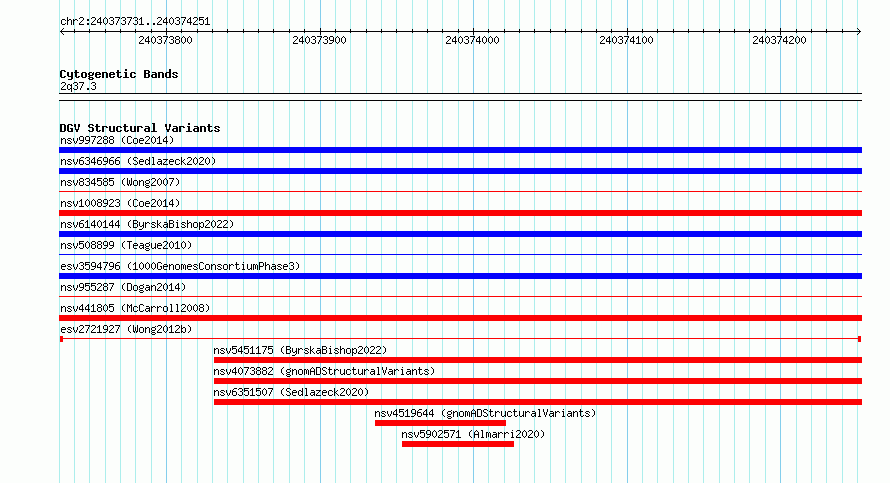Select the red bar under nsv441805
Image resolution: width=890 pixels, height=483 pixels.
(x=460, y=318)
